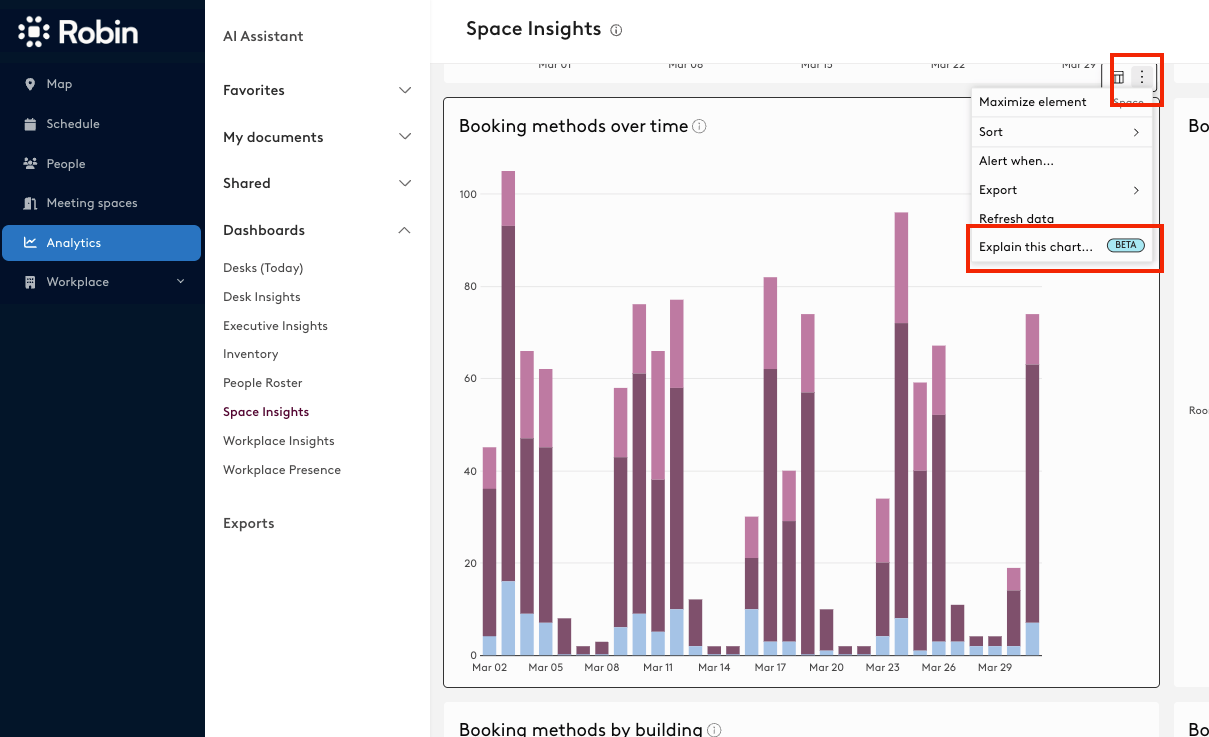Click the table view icon beside three dots
1209x737 pixels.
(x=1119, y=78)
